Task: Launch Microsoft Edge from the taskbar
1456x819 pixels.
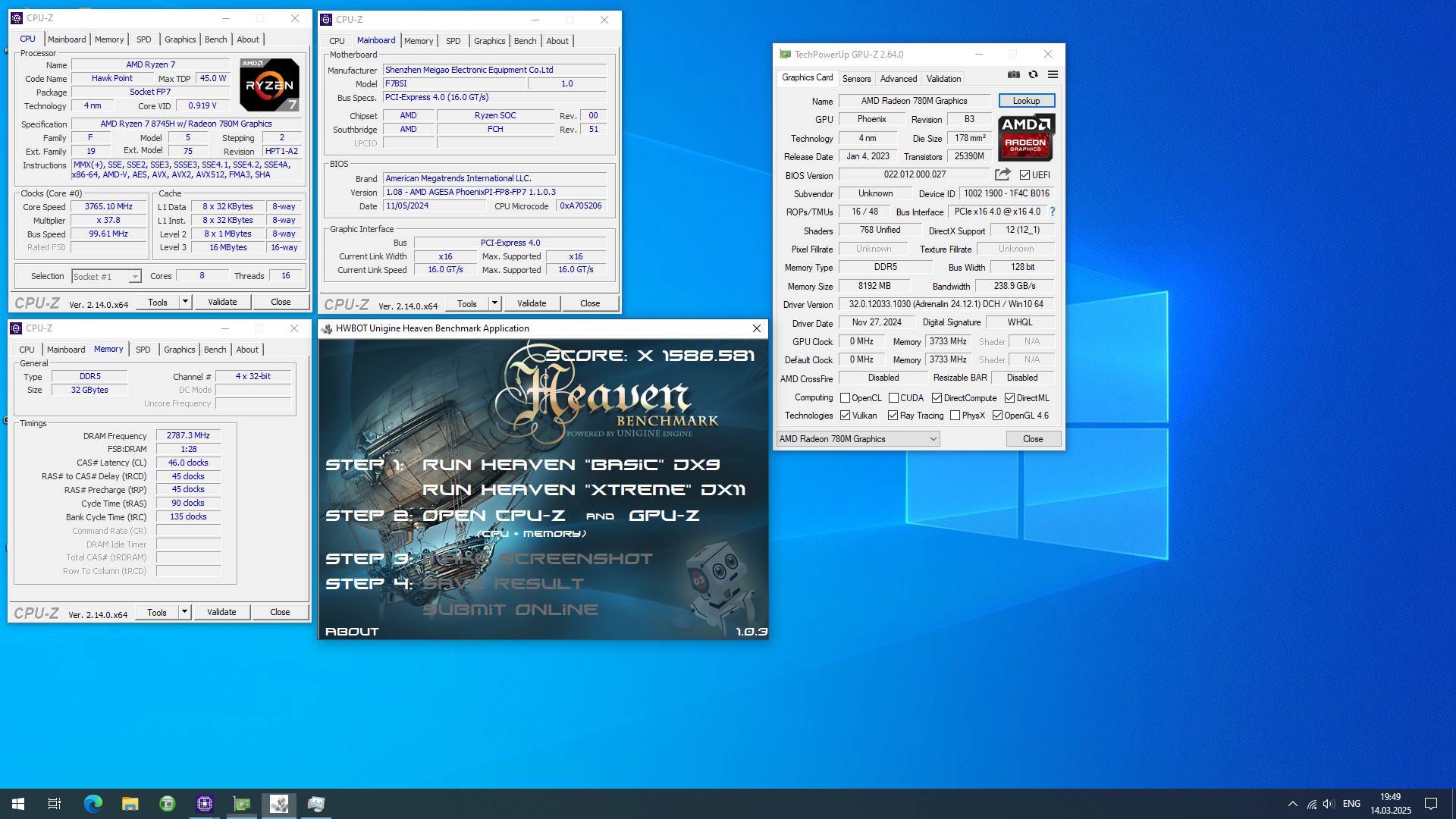Action: [93, 804]
